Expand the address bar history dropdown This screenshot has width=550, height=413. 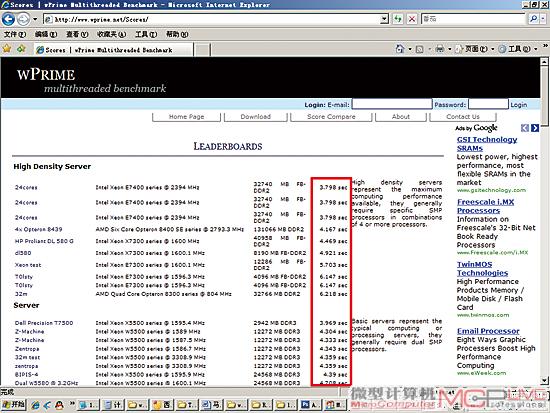tap(384, 19)
